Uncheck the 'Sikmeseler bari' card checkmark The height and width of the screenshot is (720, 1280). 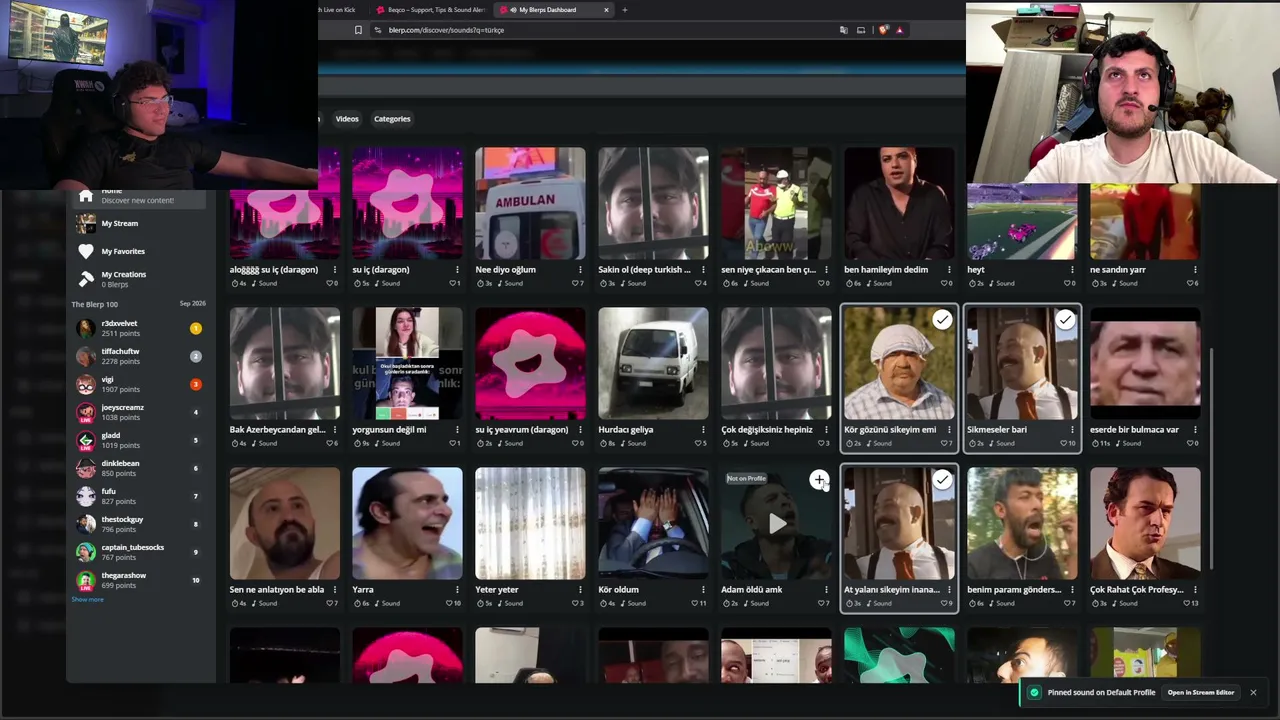1065,320
